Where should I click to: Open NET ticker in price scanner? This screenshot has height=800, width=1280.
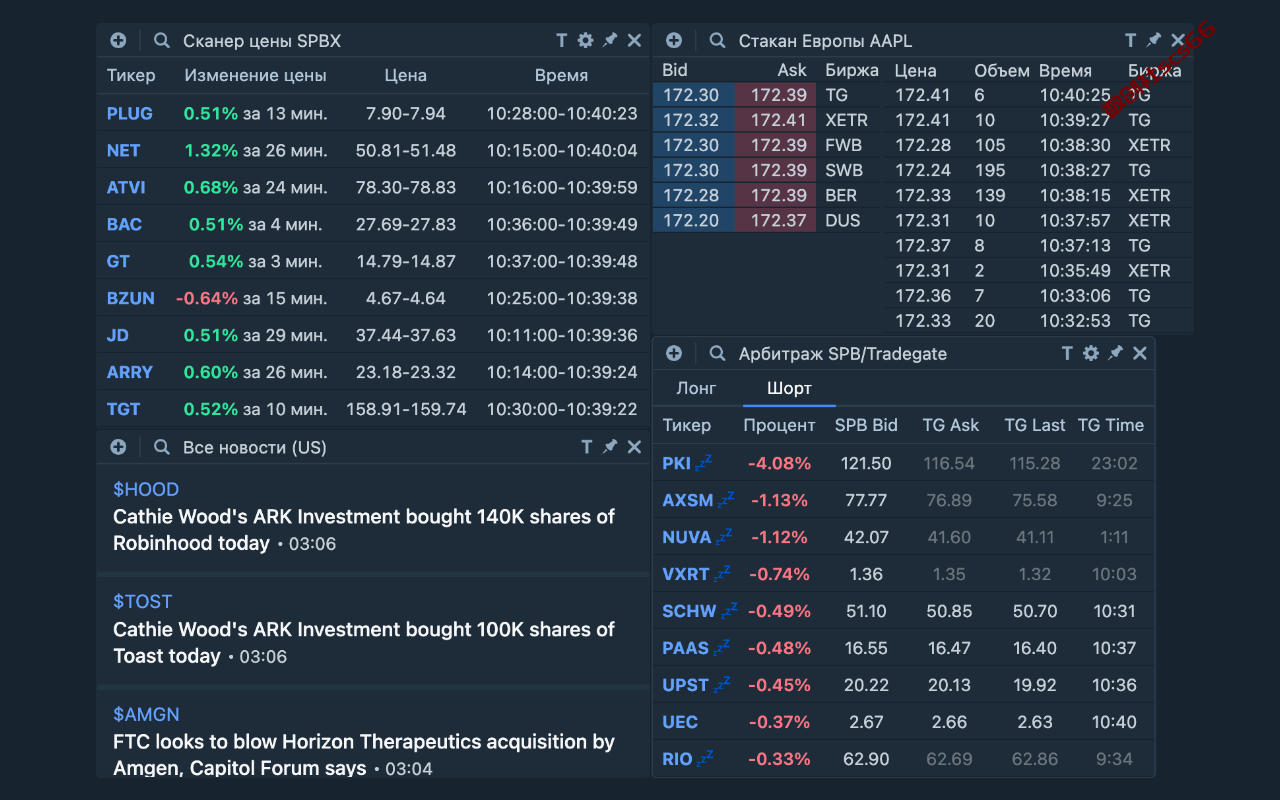124,150
